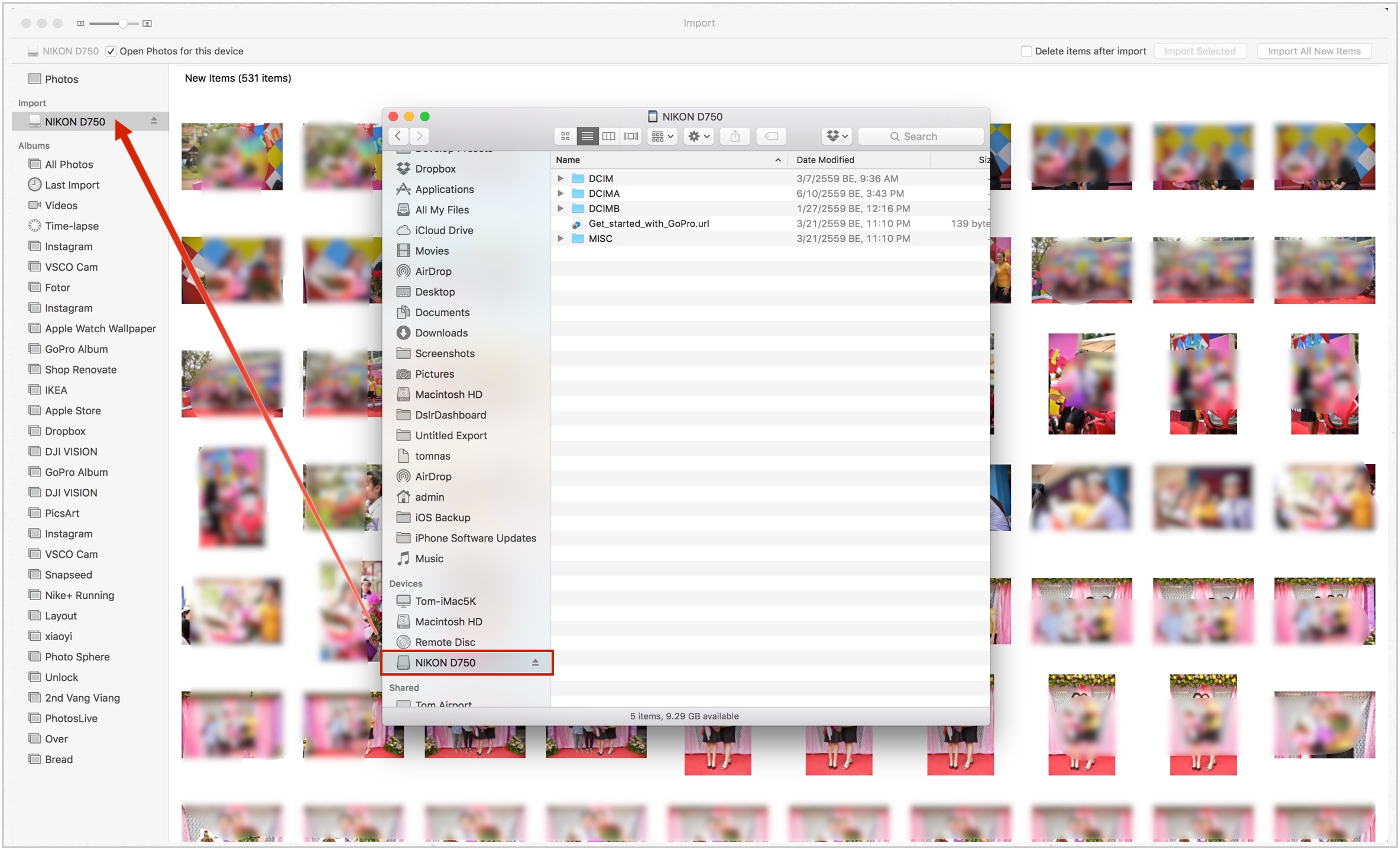The width and height of the screenshot is (1400, 850).
Task: Expand the MISC folder
Action: (560, 238)
